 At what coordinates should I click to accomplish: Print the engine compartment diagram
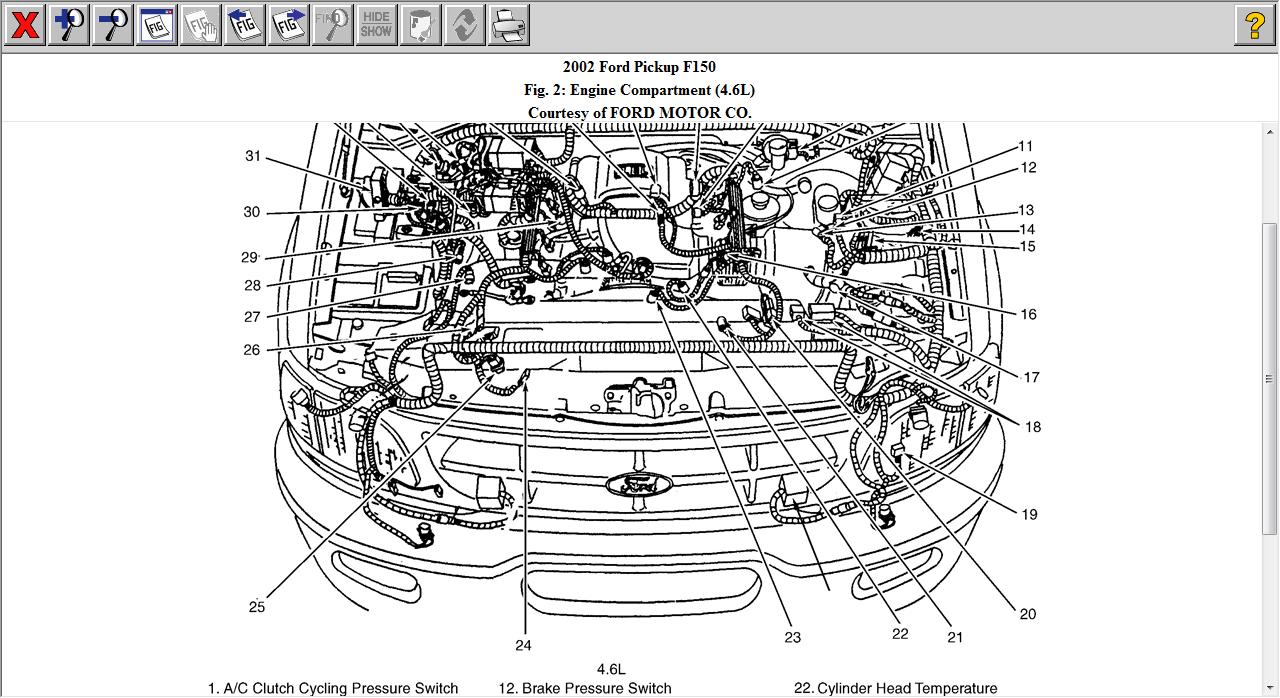(x=509, y=24)
